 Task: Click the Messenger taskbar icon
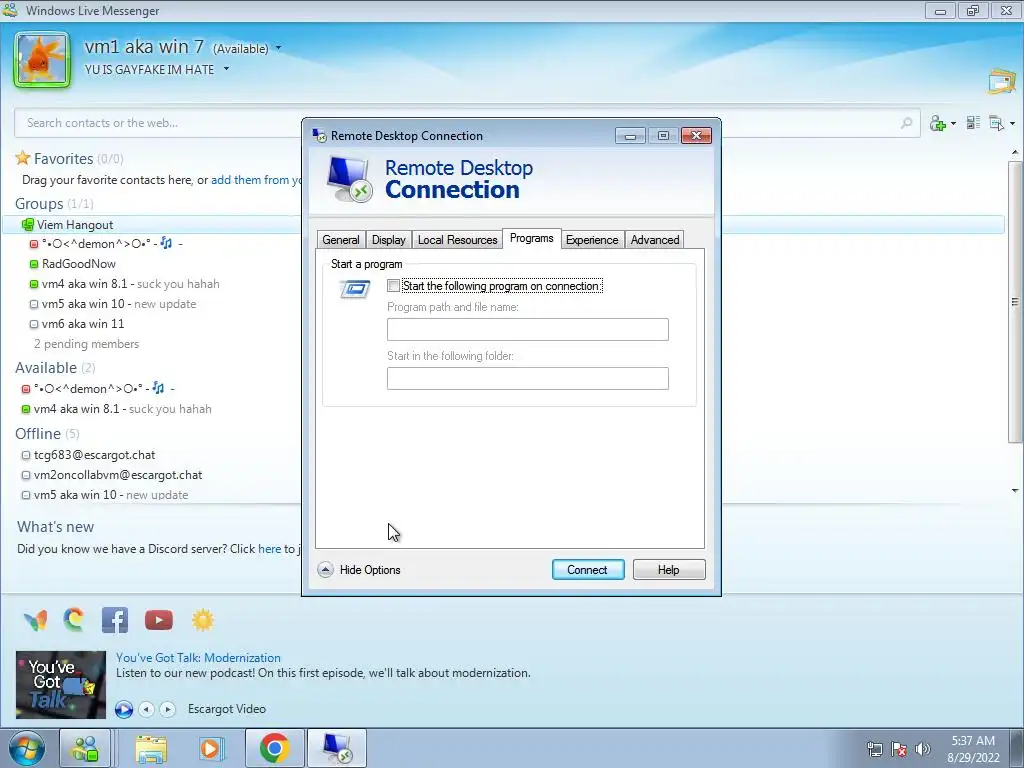[85, 748]
